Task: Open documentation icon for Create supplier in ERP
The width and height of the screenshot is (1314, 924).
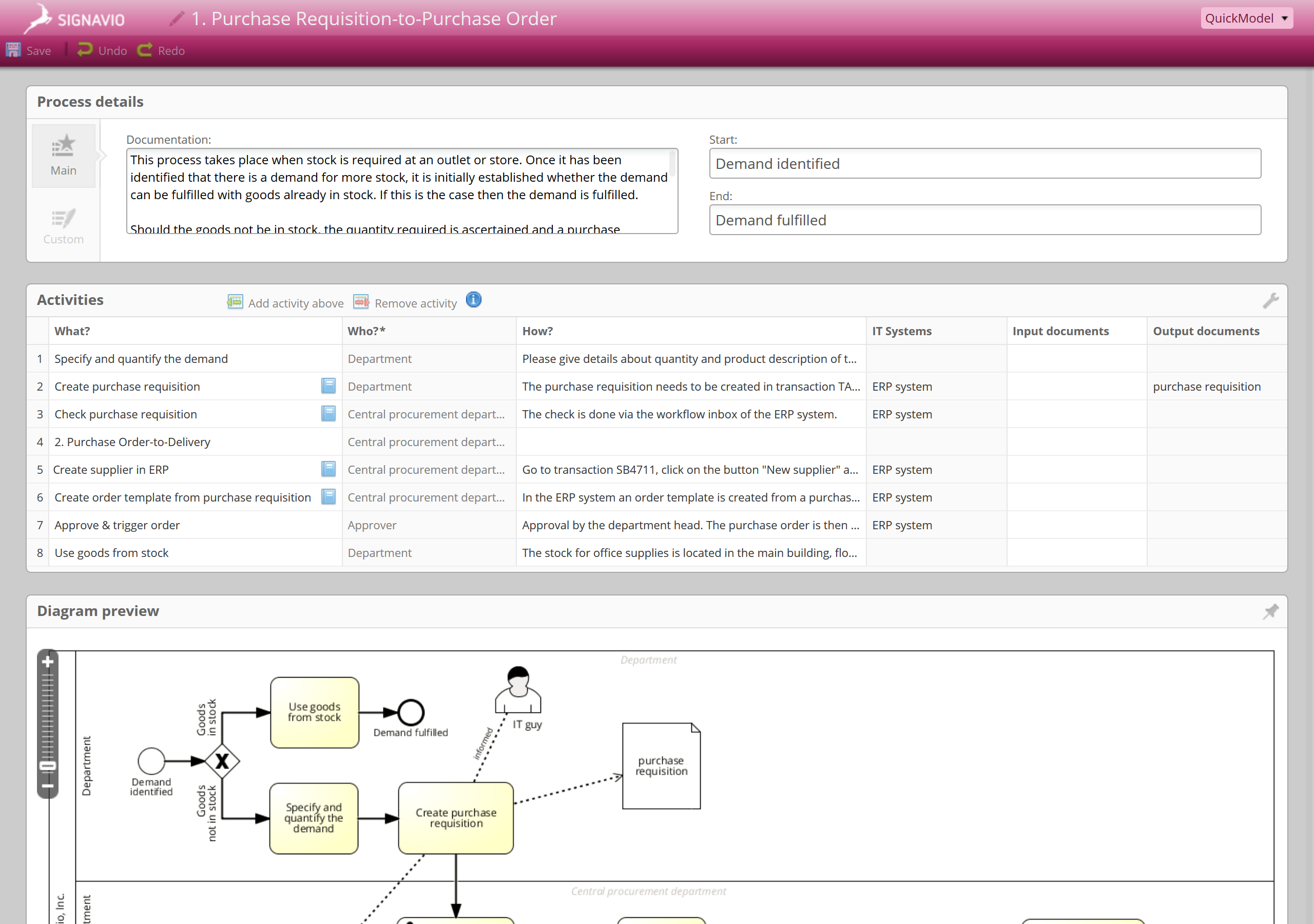Action: 328,469
